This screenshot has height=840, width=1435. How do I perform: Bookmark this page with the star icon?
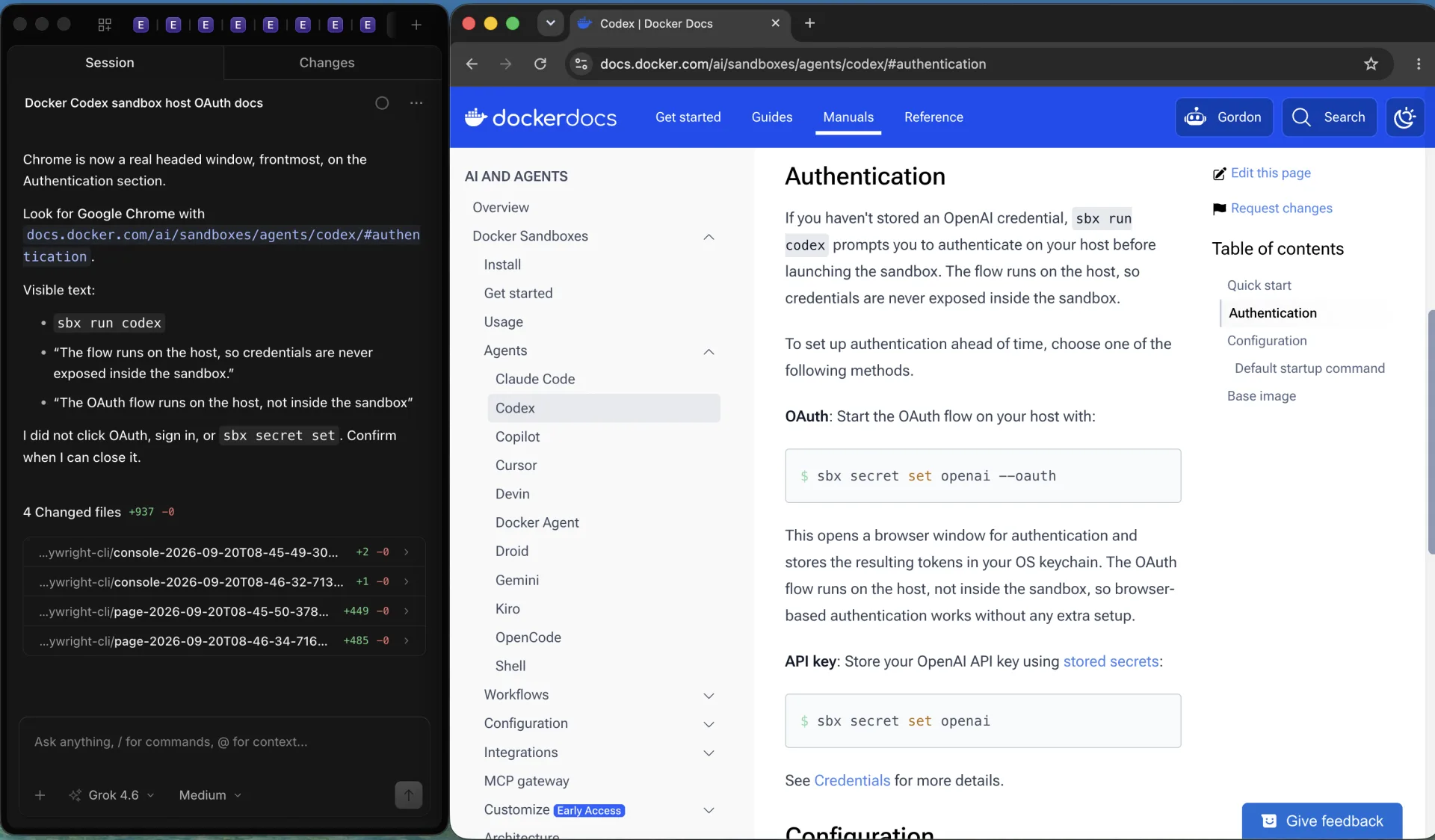pos(1371,64)
